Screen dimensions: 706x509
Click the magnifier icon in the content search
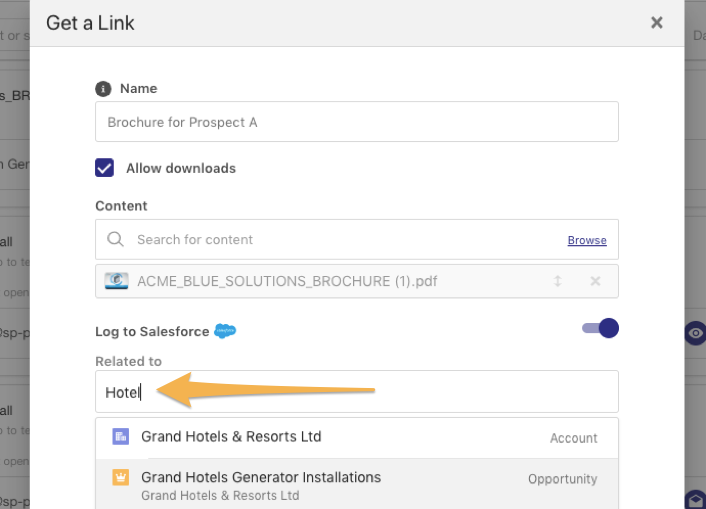point(115,239)
